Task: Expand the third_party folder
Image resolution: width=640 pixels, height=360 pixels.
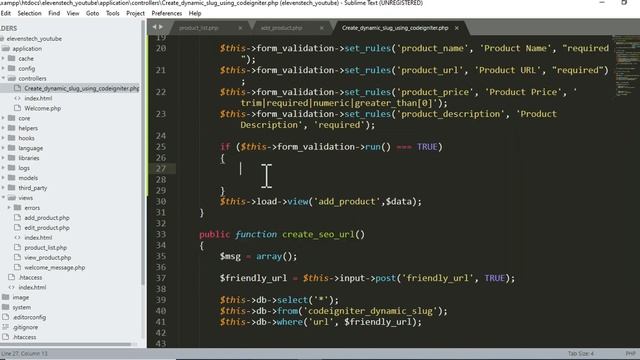Action: 3,188
